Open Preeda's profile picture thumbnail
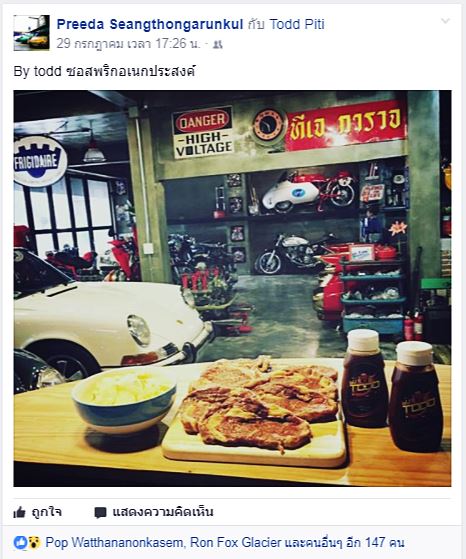 tap(31, 33)
